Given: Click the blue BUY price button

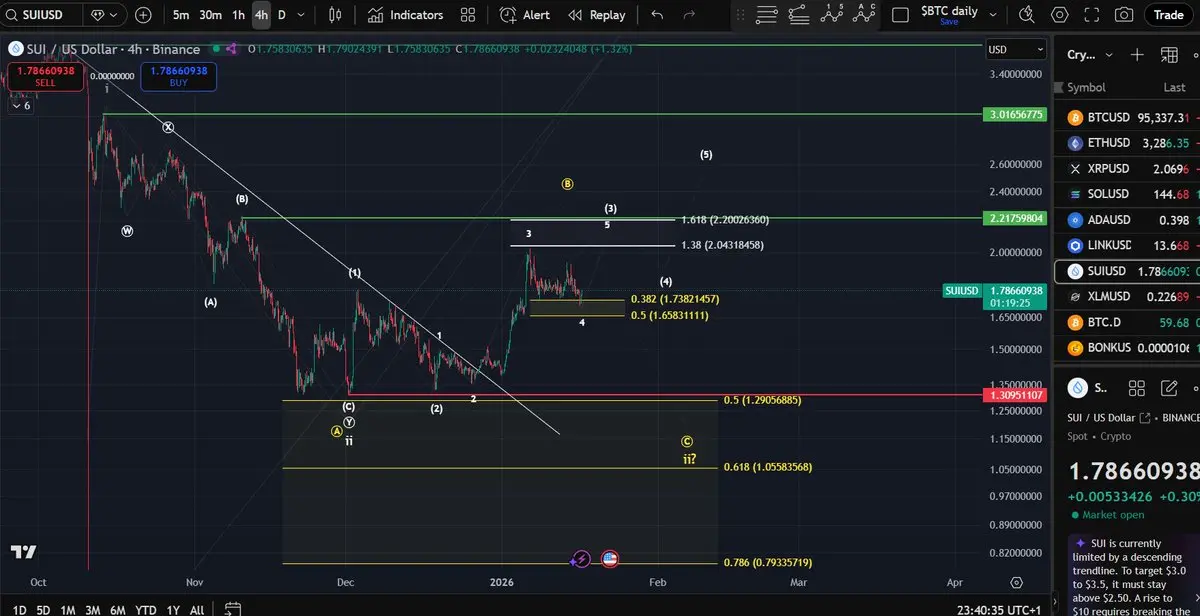Looking at the screenshot, I should tap(179, 76).
